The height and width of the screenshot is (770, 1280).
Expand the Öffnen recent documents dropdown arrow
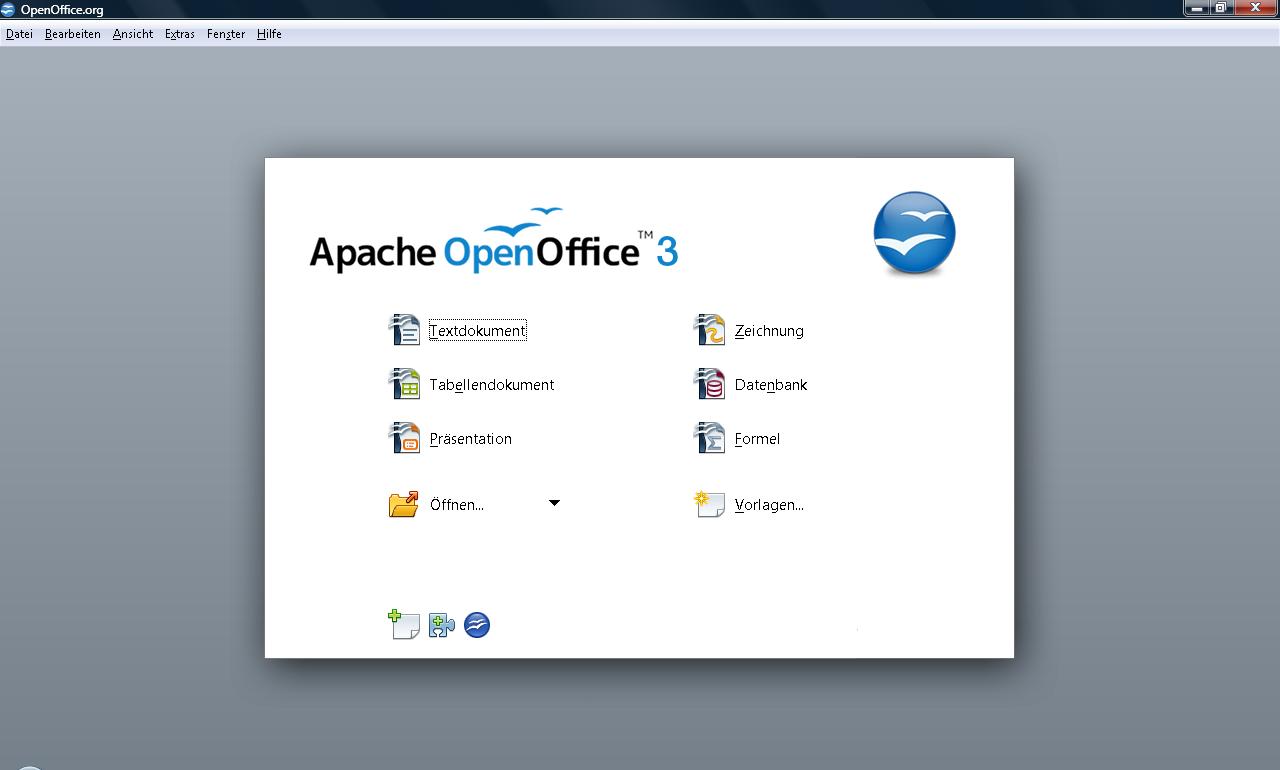[x=554, y=503]
